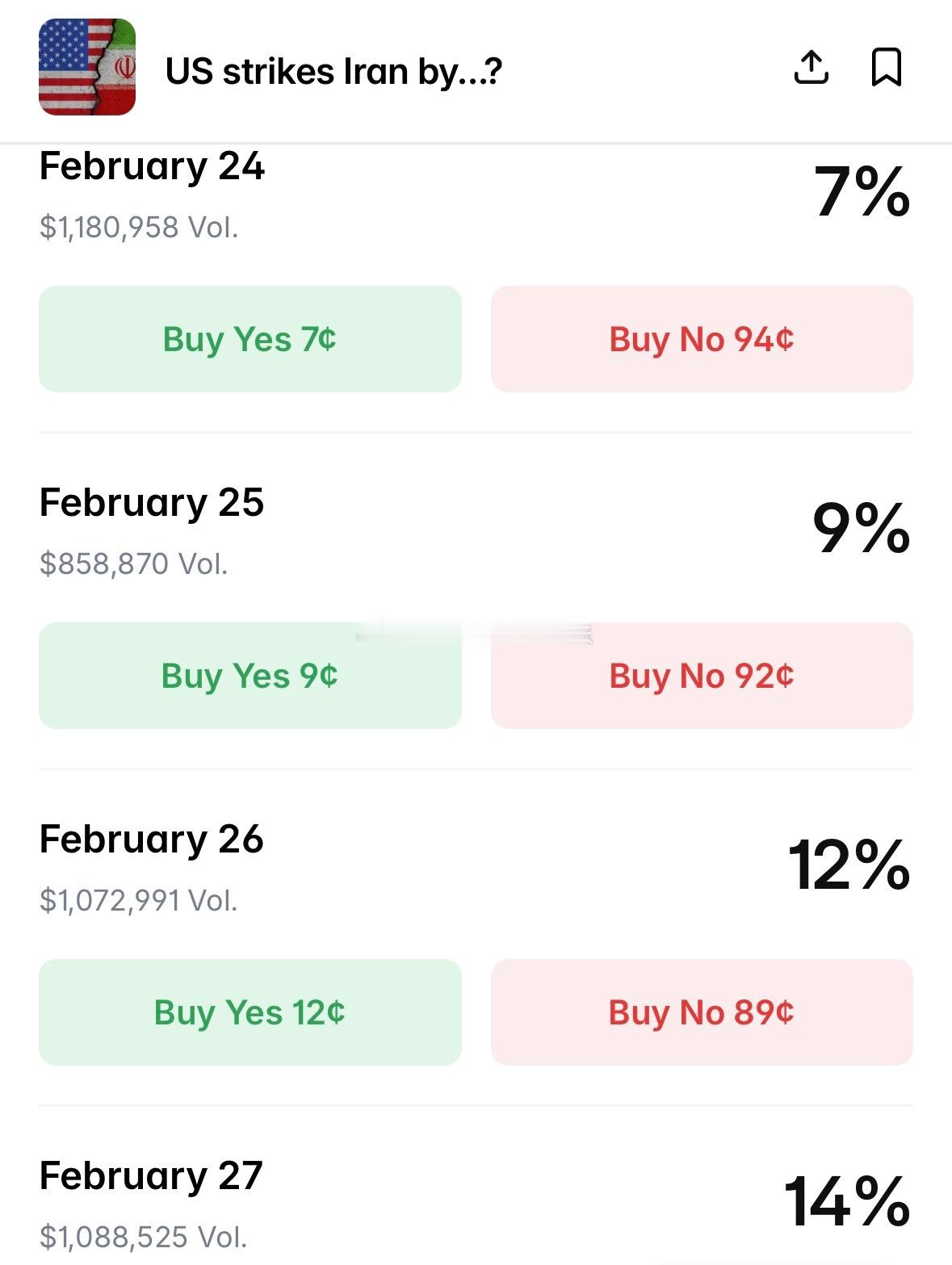
Task: Open the February 27 outcome label
Action: click(152, 1176)
